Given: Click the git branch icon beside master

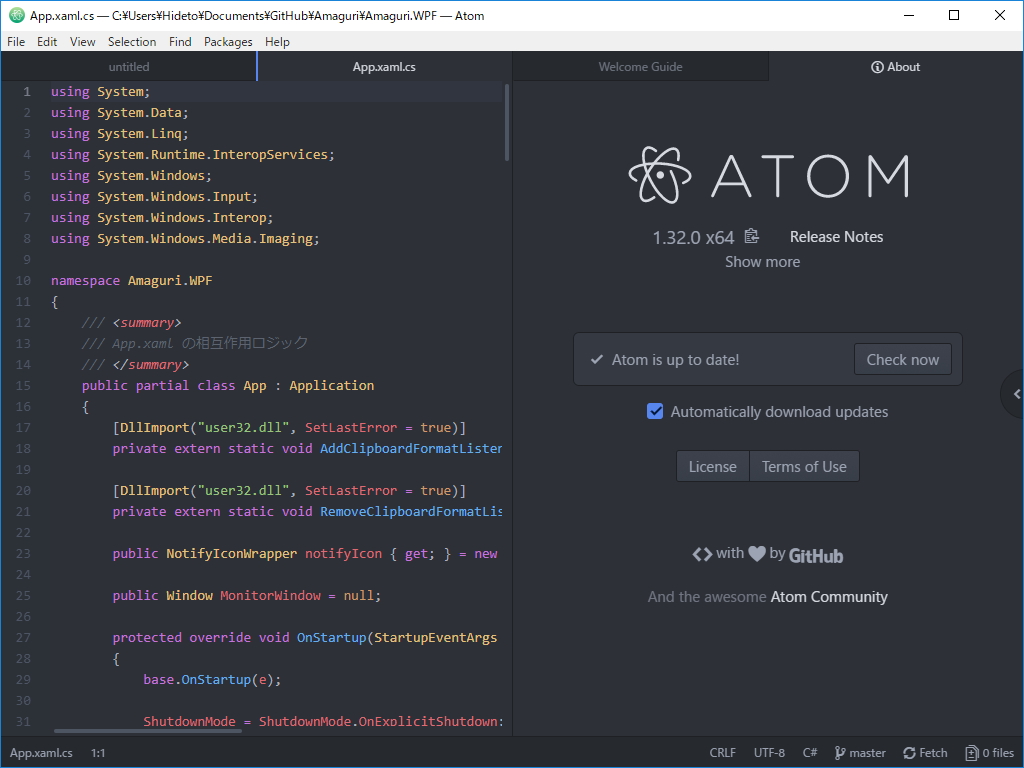Looking at the screenshot, I should [x=840, y=752].
